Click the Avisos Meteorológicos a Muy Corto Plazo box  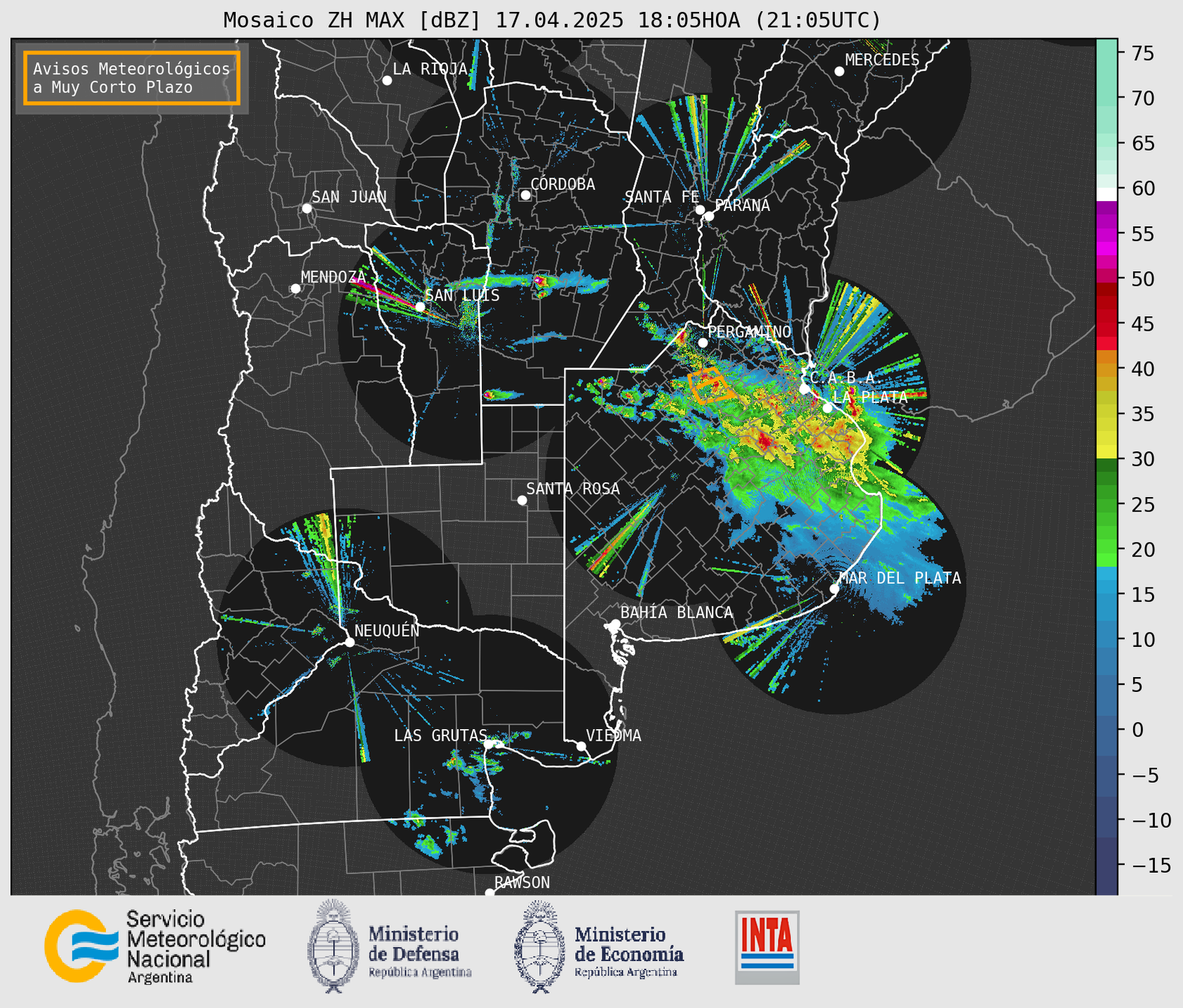click(132, 78)
